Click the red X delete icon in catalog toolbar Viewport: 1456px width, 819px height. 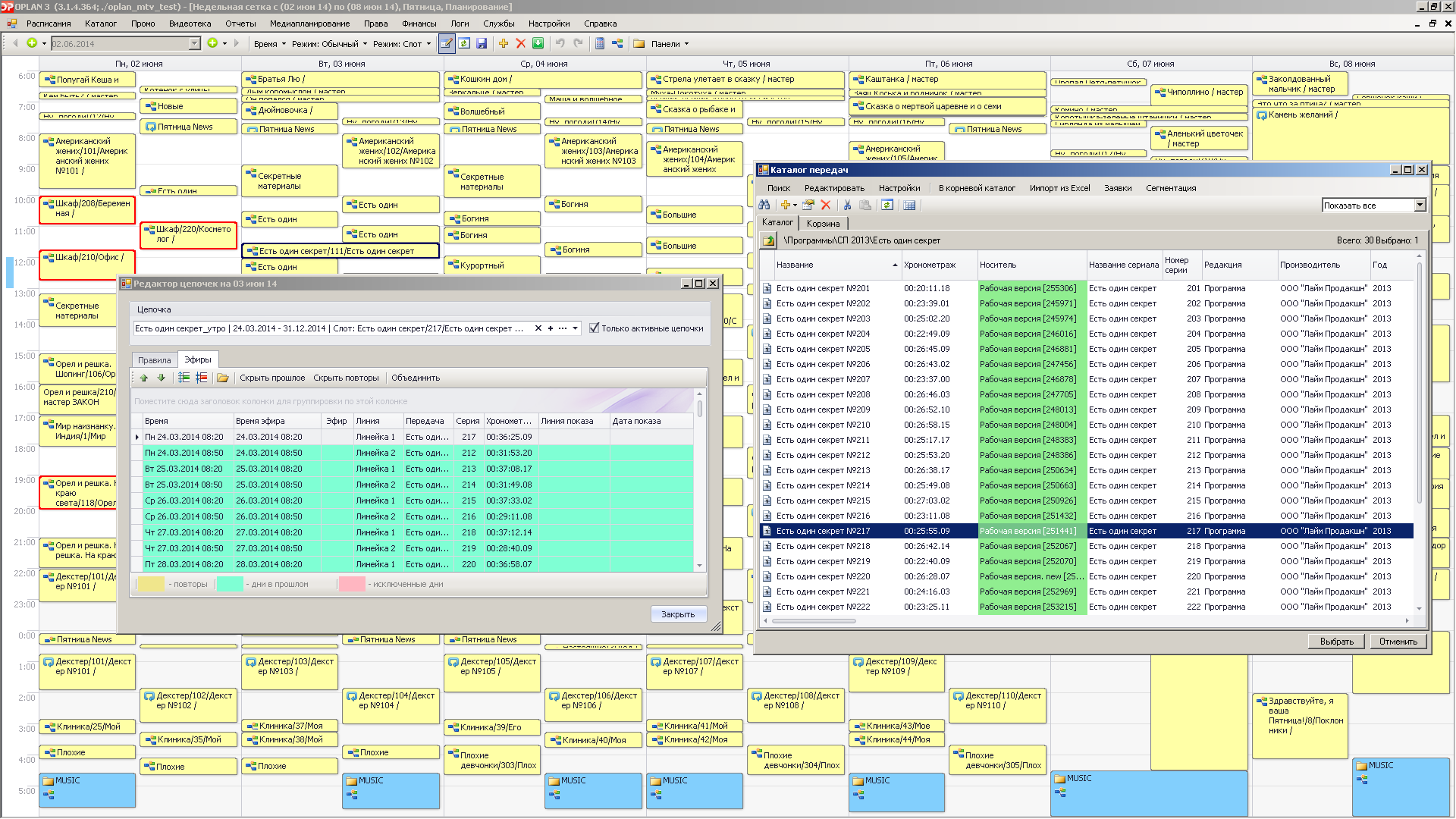826,205
